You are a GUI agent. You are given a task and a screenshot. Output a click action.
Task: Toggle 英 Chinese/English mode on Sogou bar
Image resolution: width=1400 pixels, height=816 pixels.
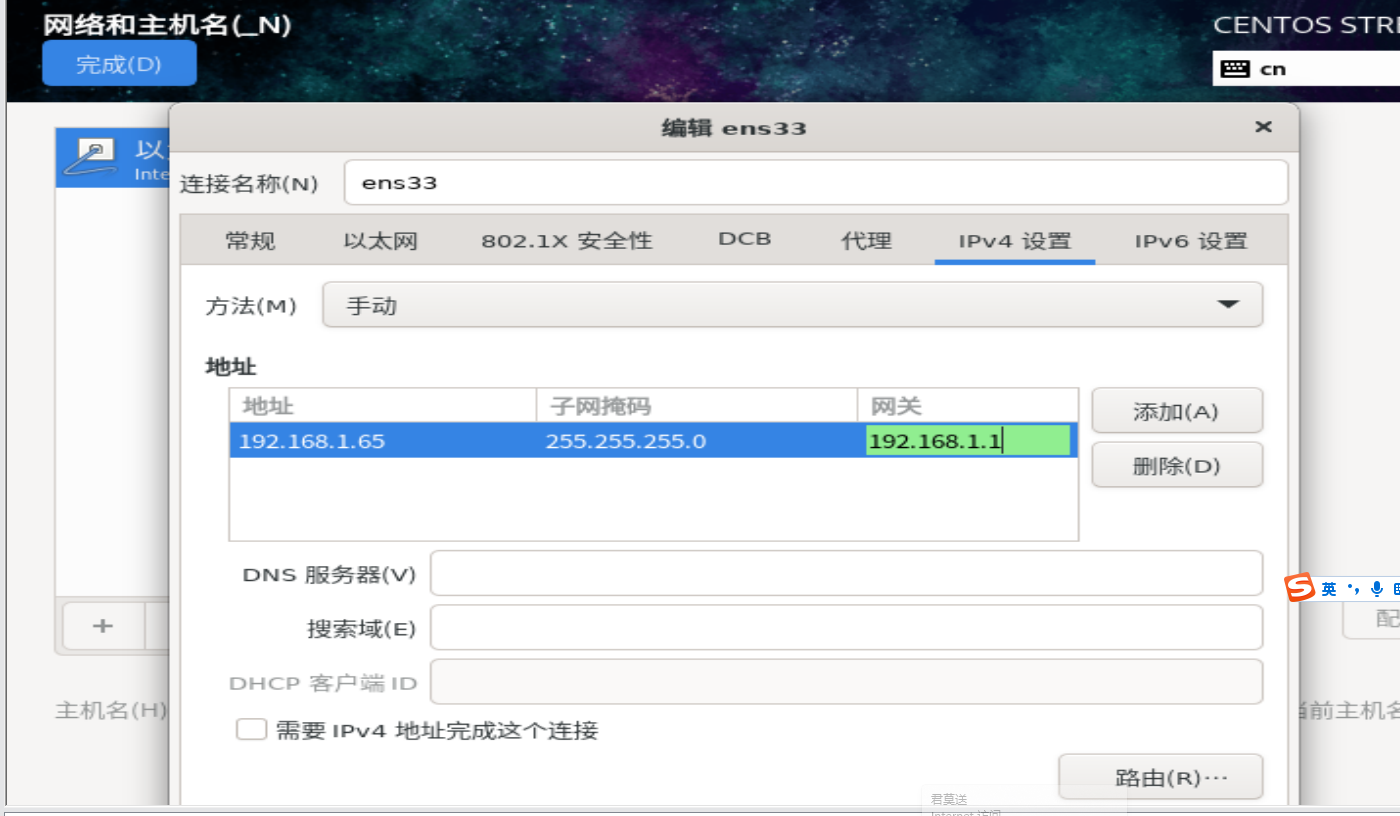[x=1329, y=588]
